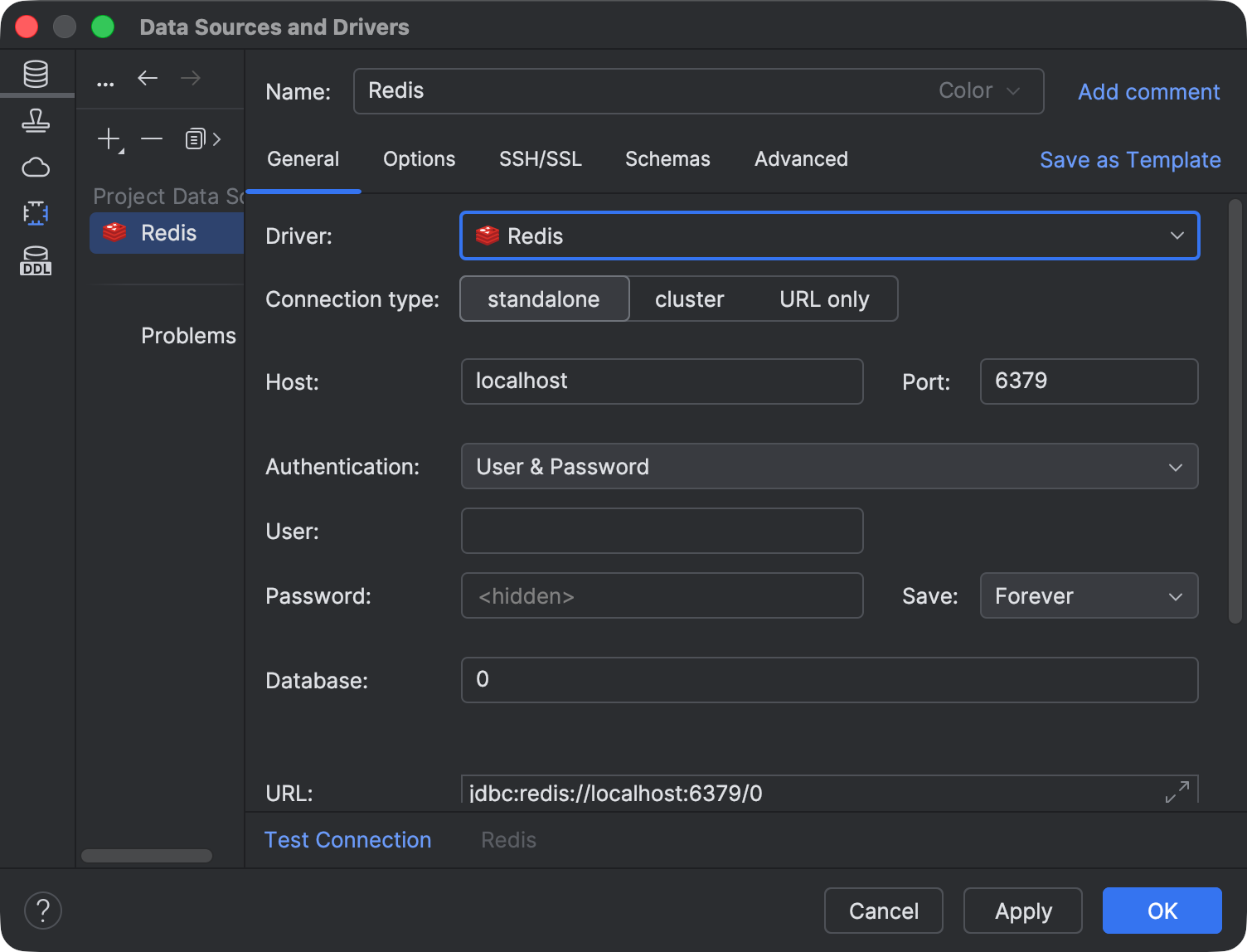Image resolution: width=1247 pixels, height=952 pixels.
Task: Open the Problems item in the left panel
Action: (x=188, y=336)
